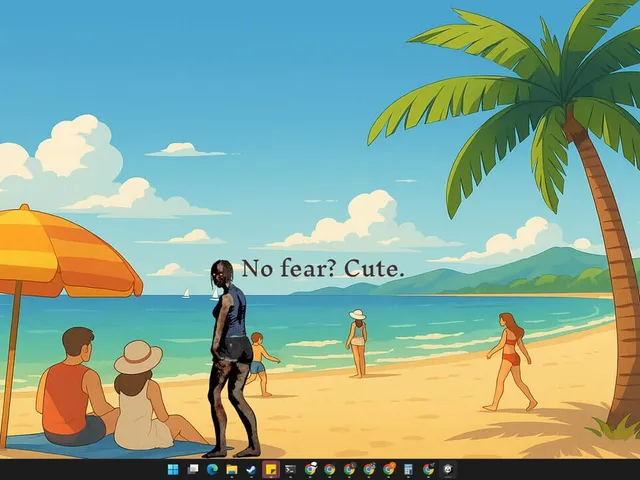This screenshot has width=640, height=480.
Task: Open the Chrome icon right of Calculator
Action: point(428,469)
